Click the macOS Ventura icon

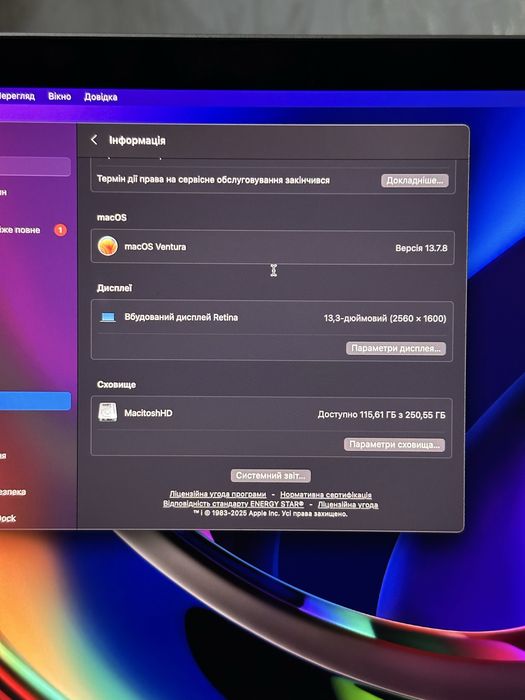[x=108, y=246]
